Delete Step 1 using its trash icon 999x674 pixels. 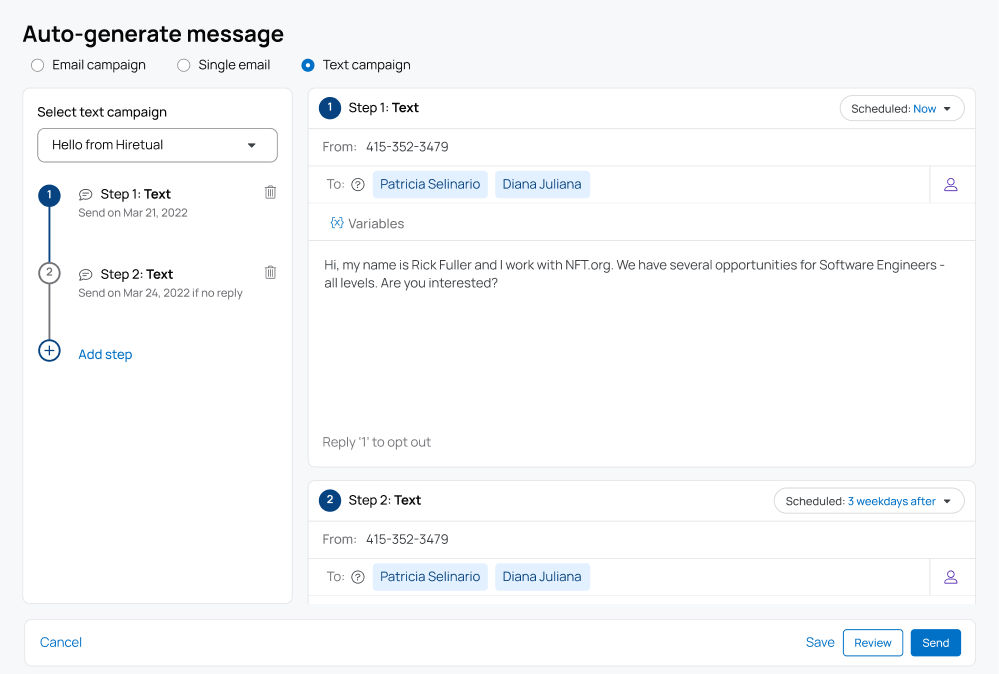pos(270,192)
